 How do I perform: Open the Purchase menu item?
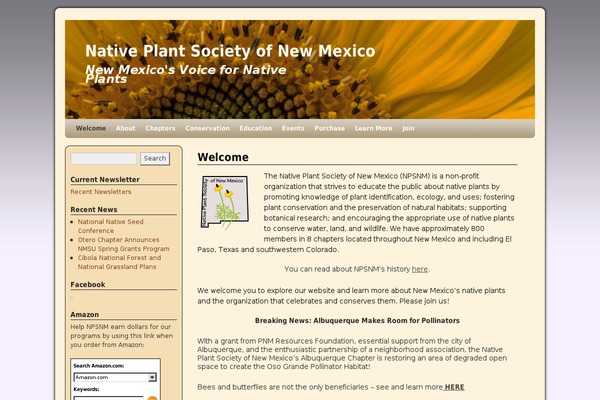pyautogui.click(x=329, y=128)
